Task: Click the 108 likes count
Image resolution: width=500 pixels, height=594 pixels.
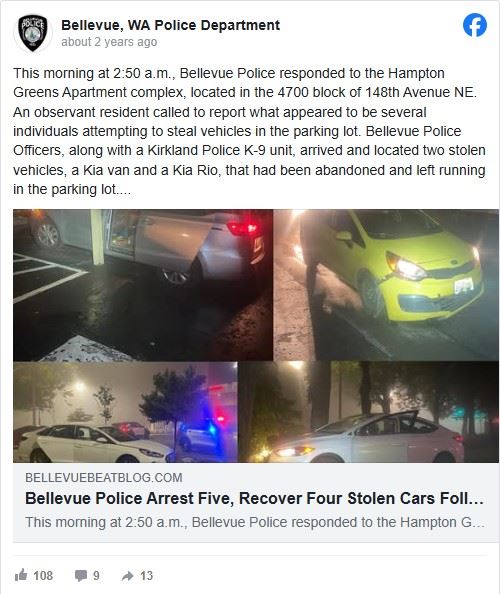Action: (x=43, y=576)
